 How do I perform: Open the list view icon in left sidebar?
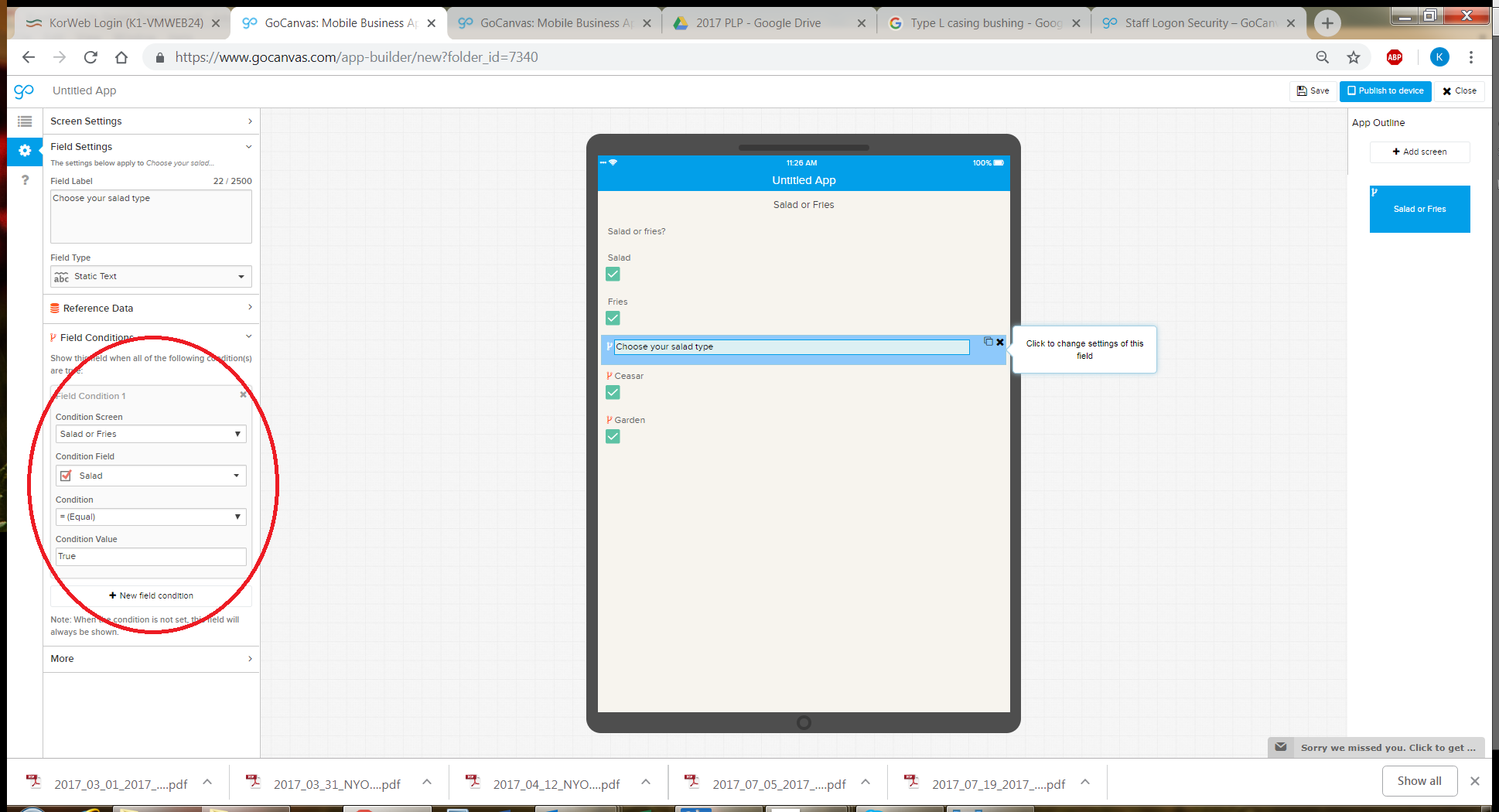point(25,121)
